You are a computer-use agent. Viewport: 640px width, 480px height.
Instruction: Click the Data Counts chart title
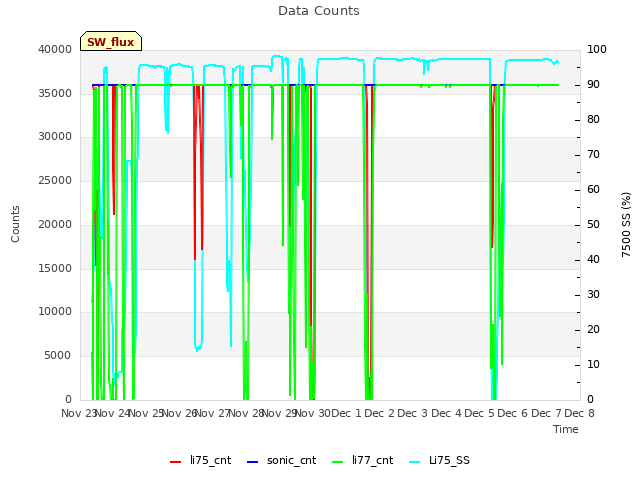click(319, 11)
